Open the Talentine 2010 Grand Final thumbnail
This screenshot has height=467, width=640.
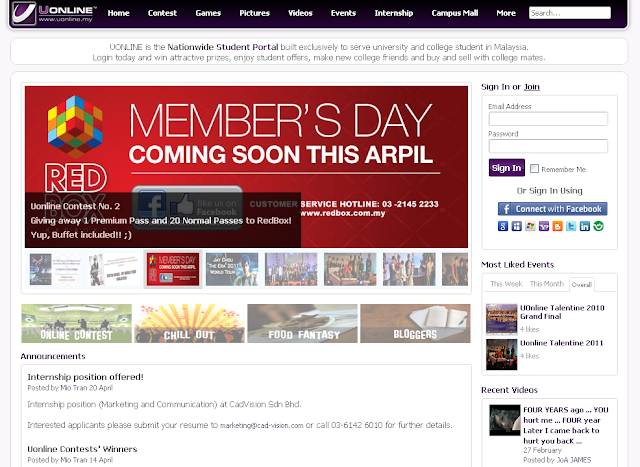click(501, 319)
